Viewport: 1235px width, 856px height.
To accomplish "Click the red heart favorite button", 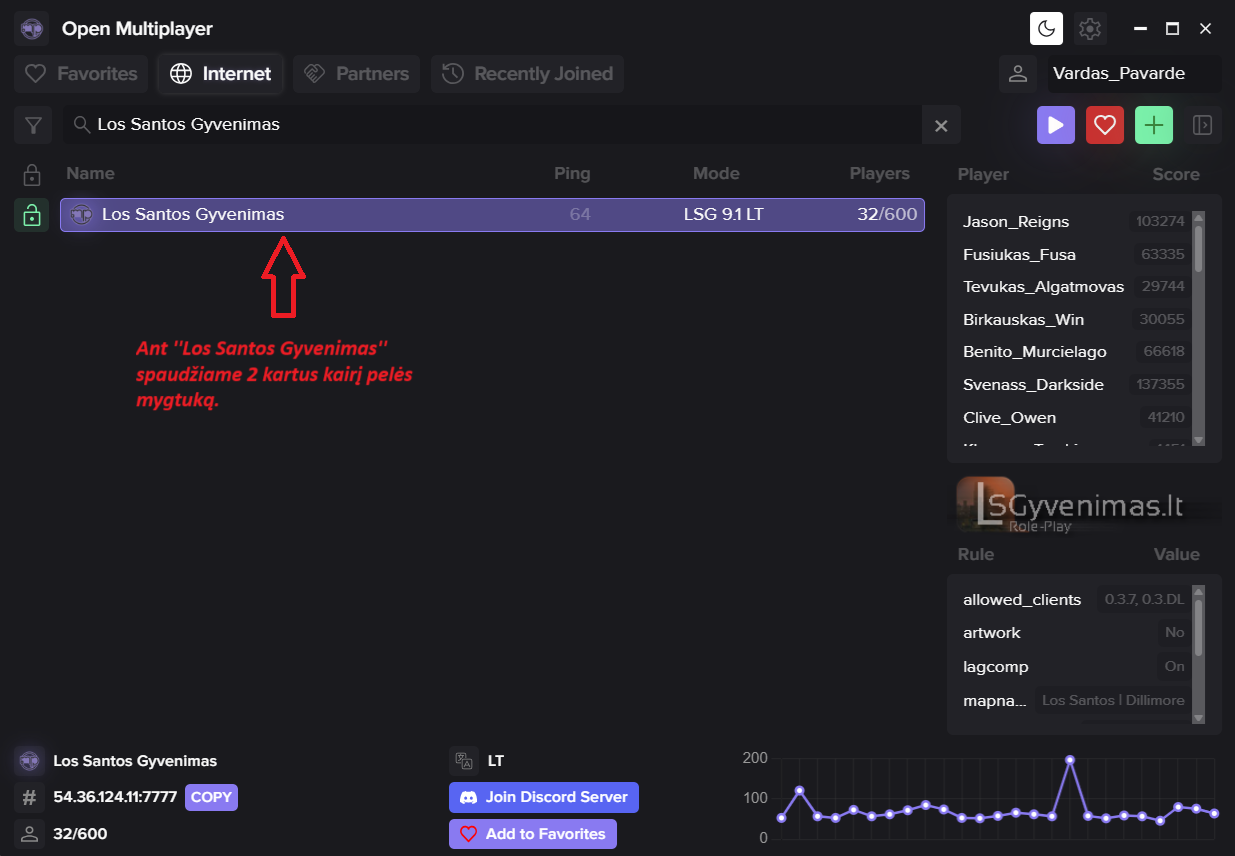I will [x=1104, y=125].
